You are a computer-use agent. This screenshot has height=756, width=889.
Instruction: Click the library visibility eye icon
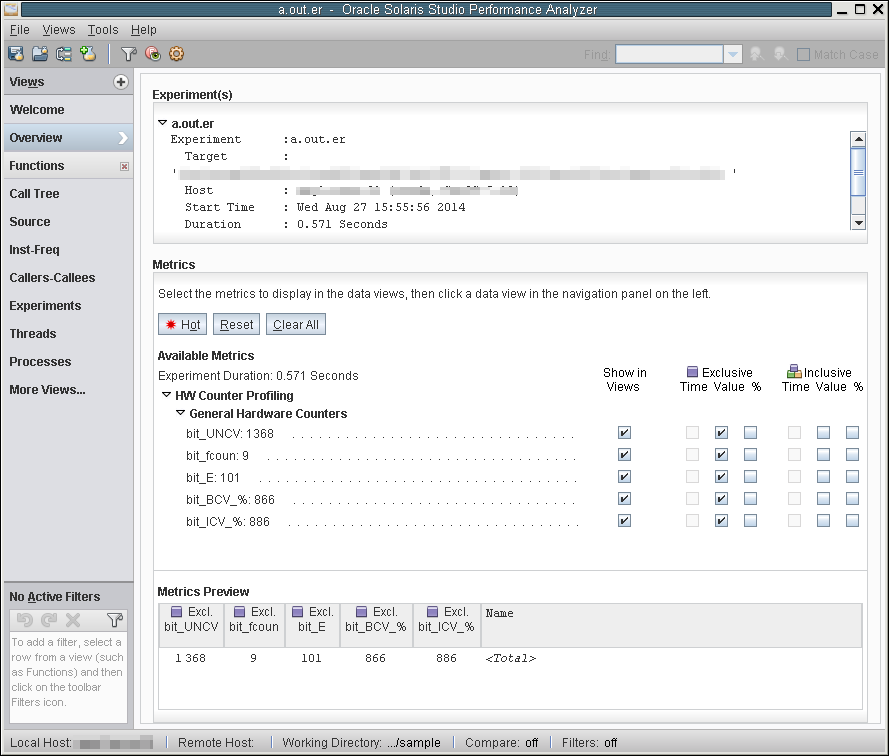153,54
